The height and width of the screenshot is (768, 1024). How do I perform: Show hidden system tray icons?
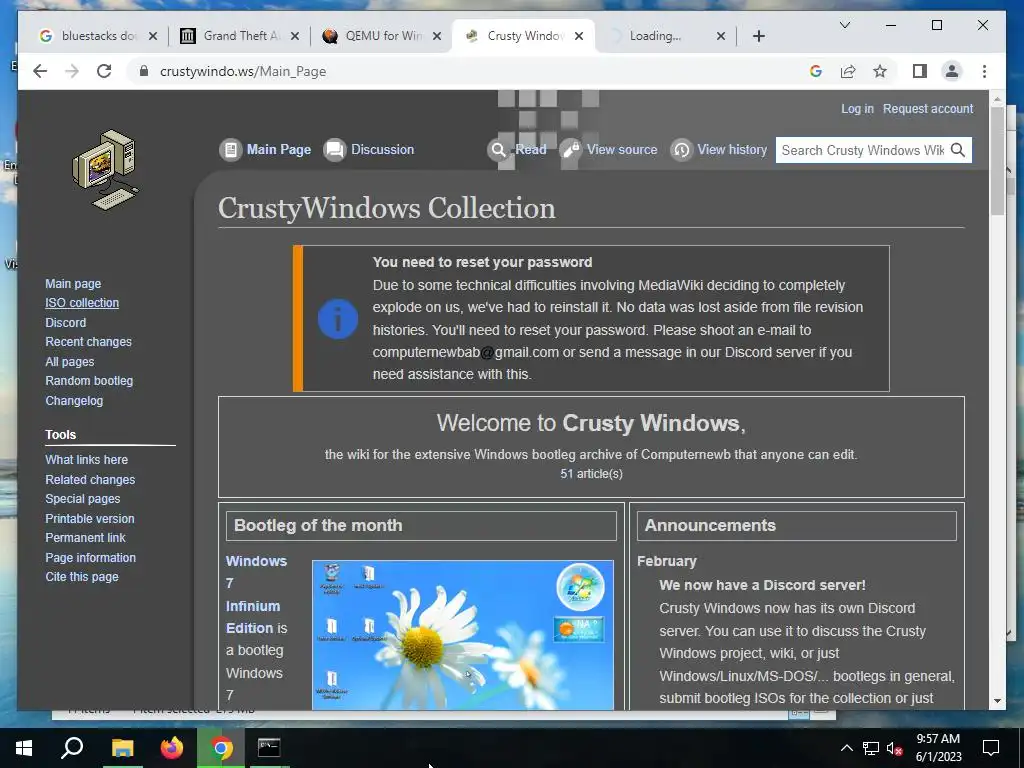point(846,748)
